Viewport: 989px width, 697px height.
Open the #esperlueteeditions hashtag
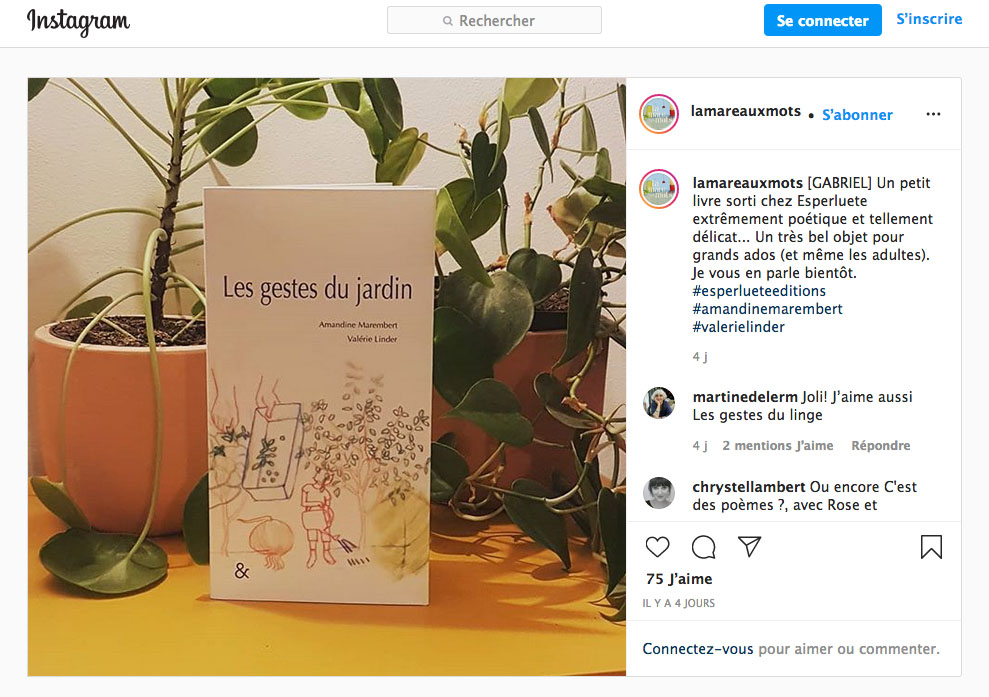click(759, 291)
